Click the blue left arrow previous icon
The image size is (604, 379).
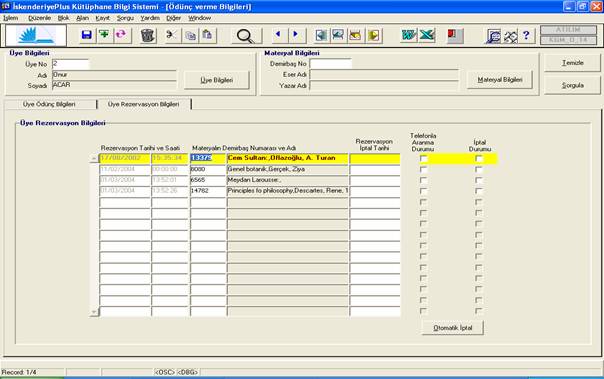[278, 35]
